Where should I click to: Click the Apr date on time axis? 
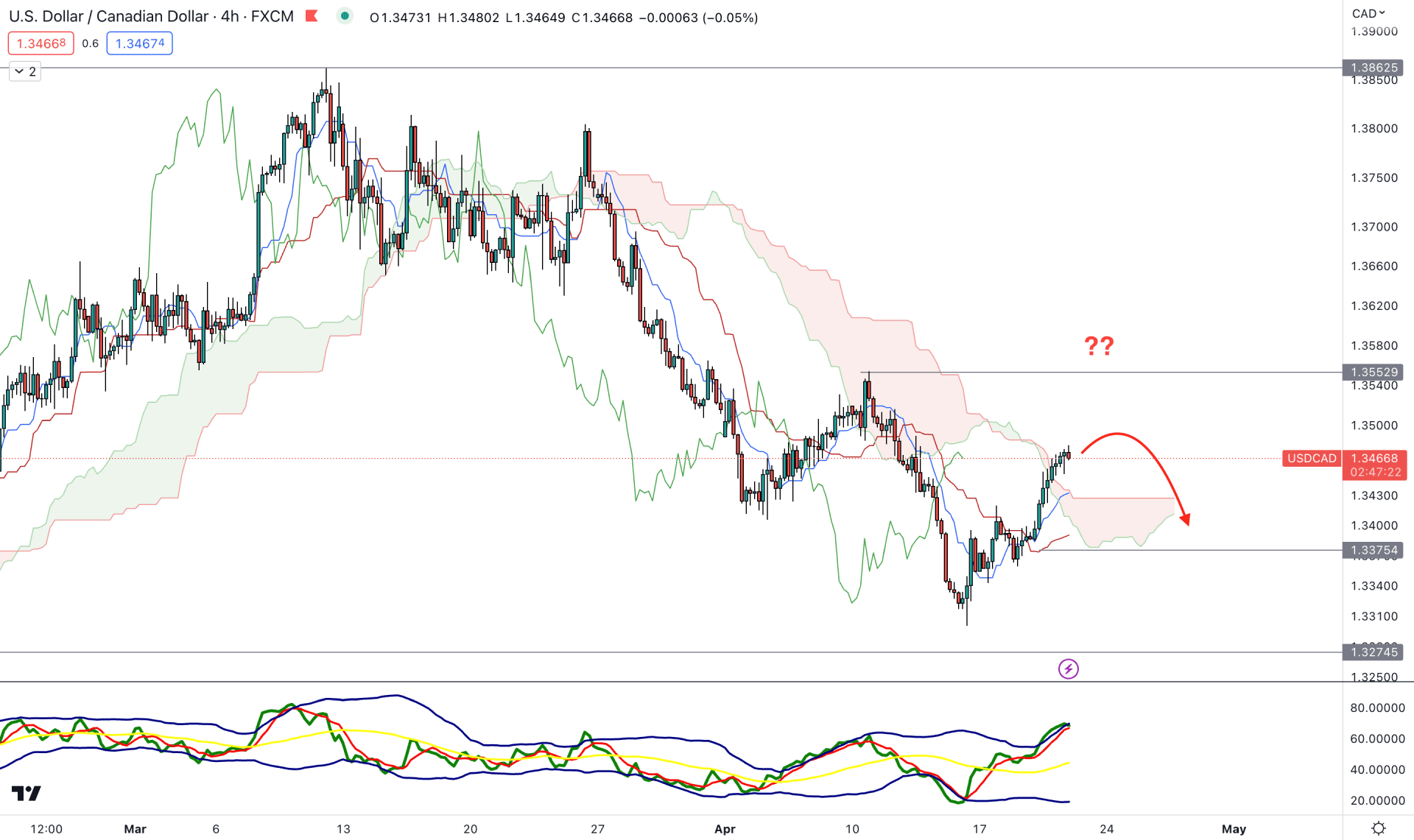click(x=725, y=829)
